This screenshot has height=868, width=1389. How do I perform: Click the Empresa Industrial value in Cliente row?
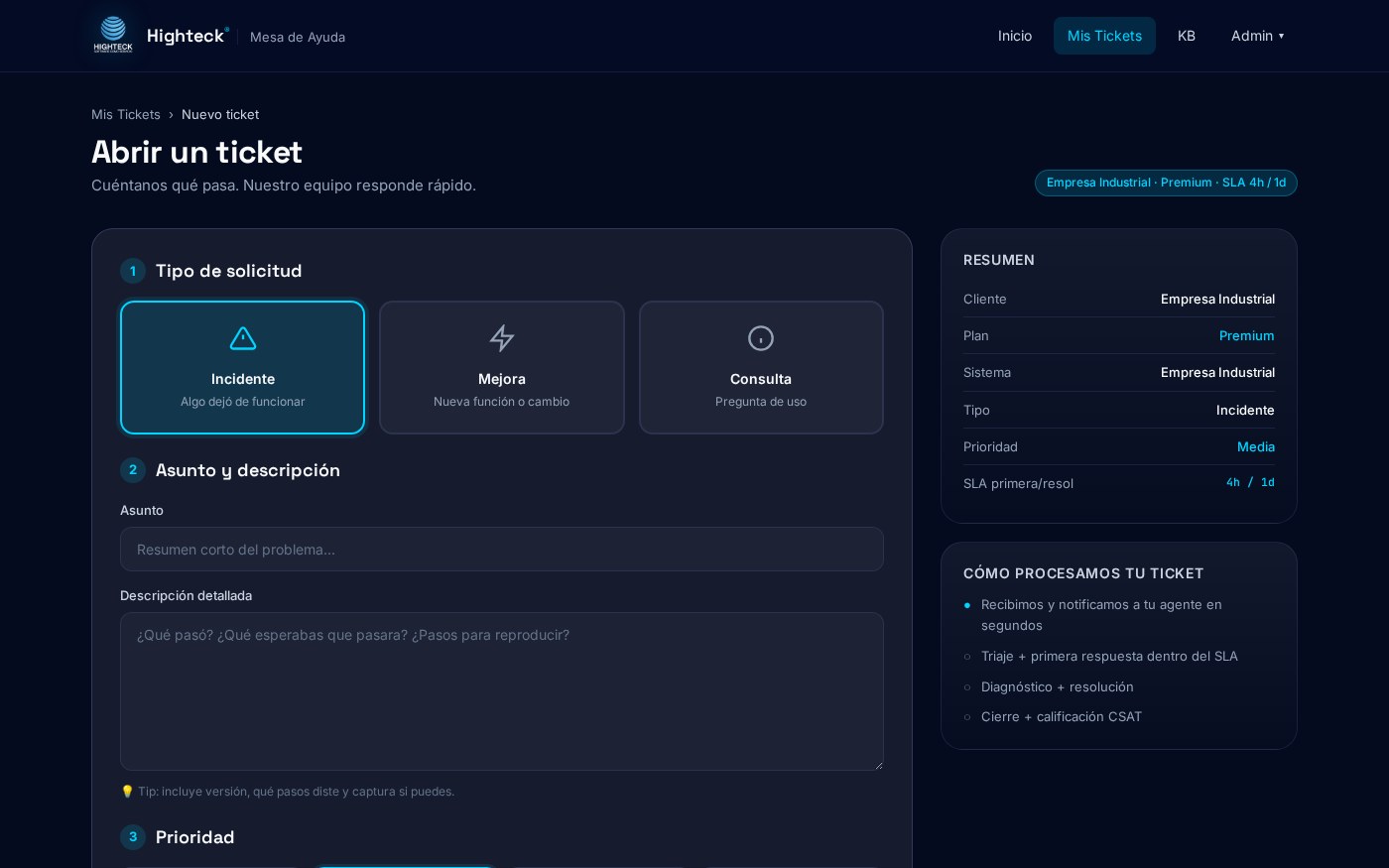click(1217, 299)
